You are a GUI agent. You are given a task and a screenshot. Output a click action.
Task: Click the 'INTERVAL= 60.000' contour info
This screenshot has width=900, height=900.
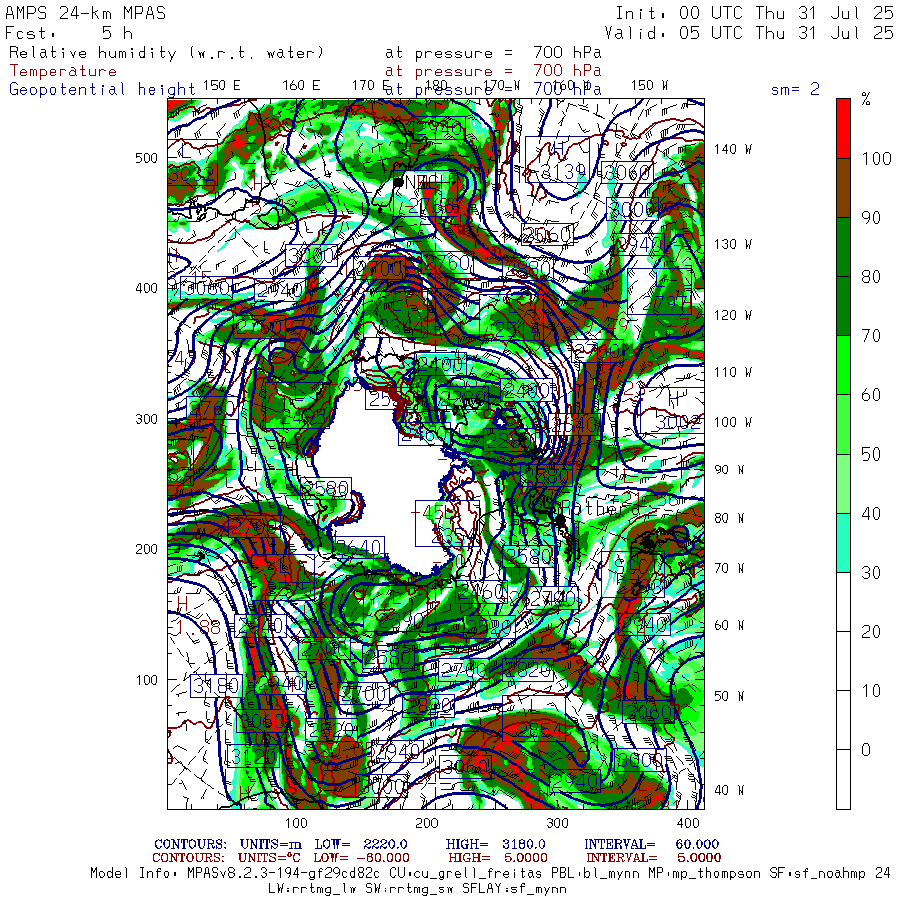652,844
